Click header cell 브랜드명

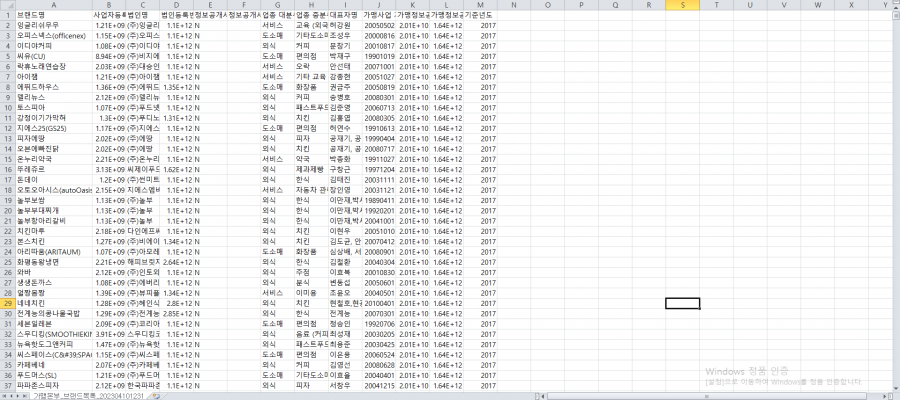(x=53, y=15)
